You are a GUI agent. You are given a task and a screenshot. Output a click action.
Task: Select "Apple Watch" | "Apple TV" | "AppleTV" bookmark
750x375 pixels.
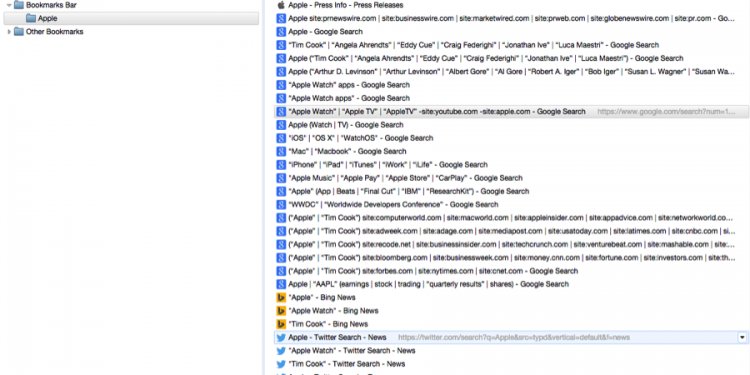tap(437, 111)
